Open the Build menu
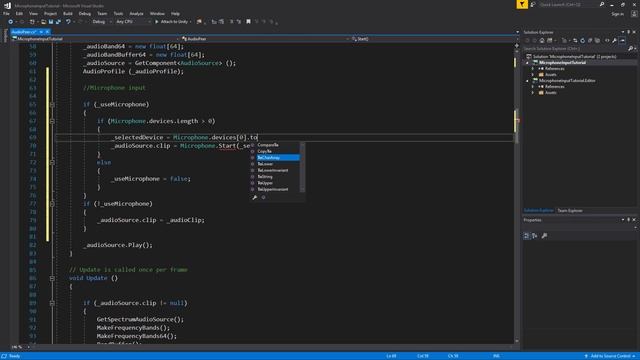The width and height of the screenshot is (640, 360). click(68, 13)
